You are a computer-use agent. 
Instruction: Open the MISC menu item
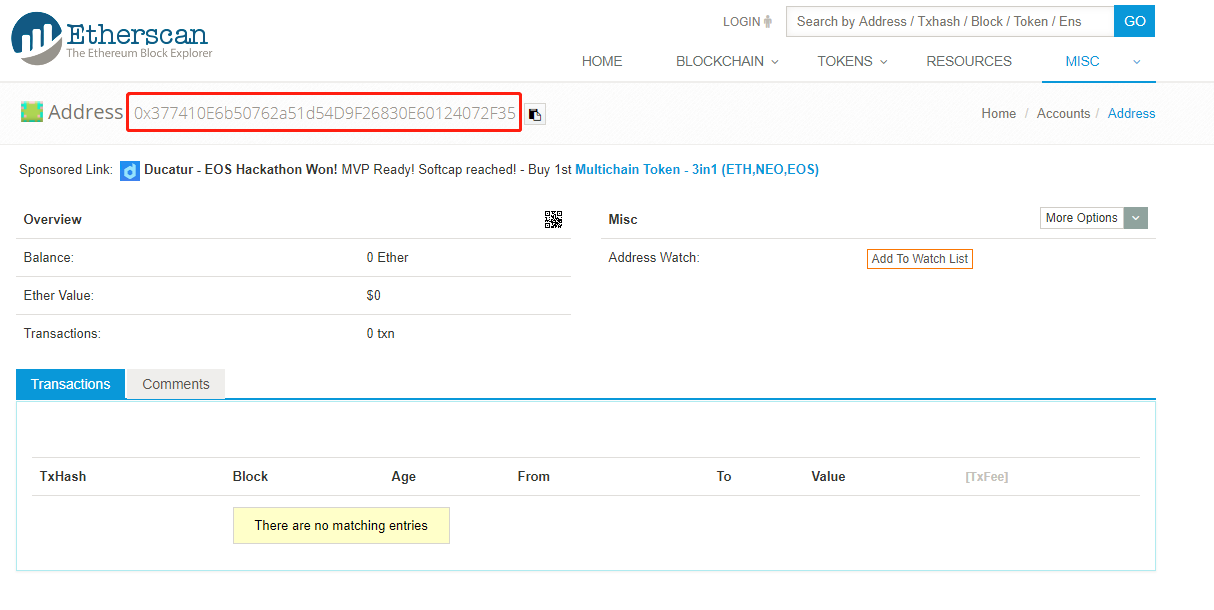click(x=1082, y=61)
